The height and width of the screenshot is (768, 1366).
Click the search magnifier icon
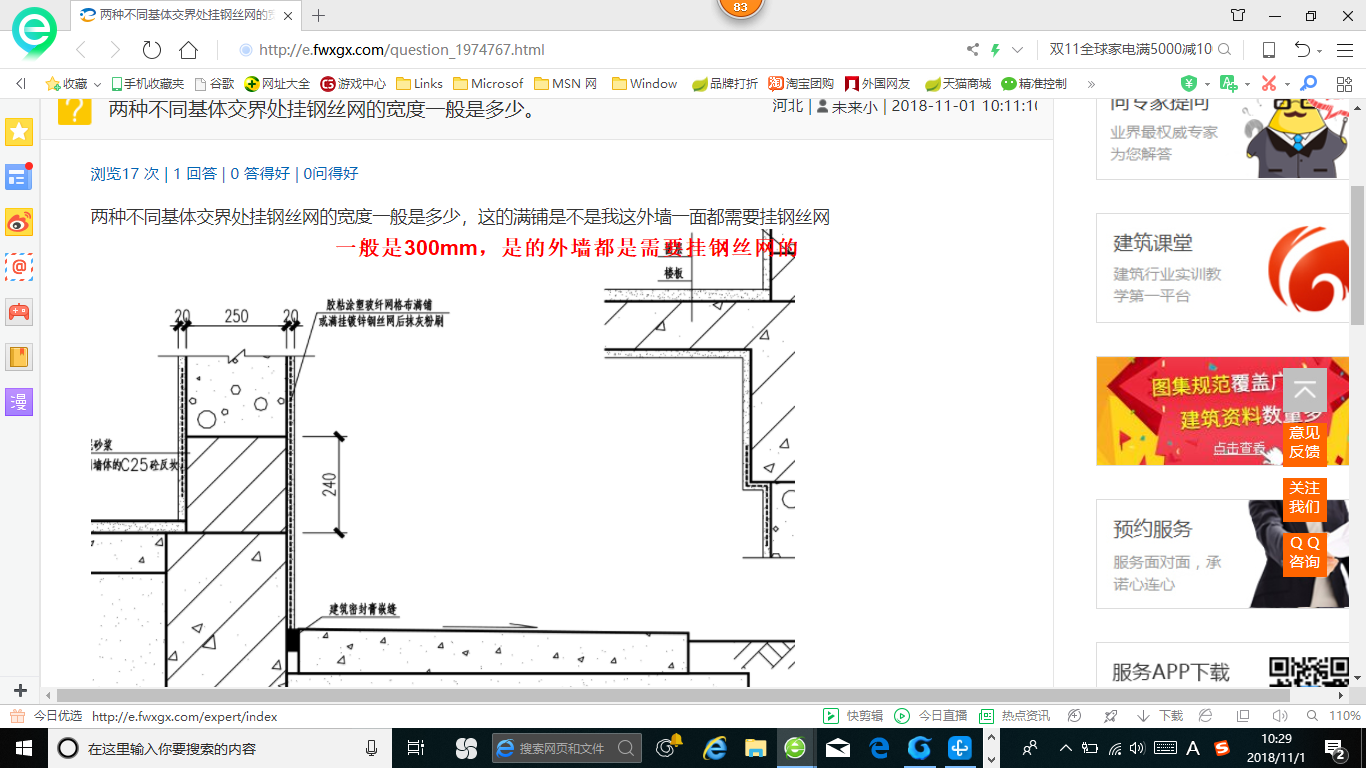point(1225,50)
